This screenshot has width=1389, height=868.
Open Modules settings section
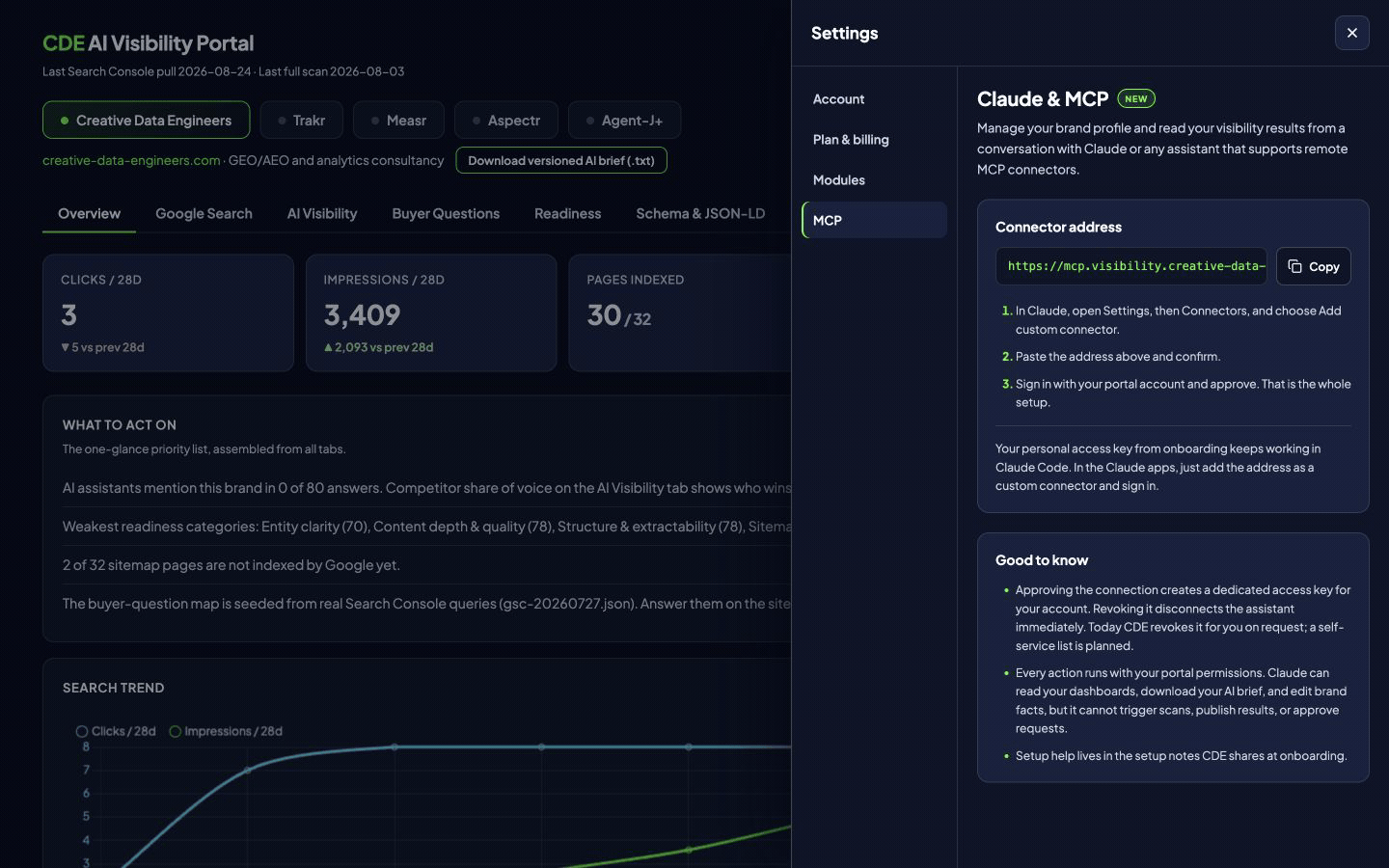[874, 179]
